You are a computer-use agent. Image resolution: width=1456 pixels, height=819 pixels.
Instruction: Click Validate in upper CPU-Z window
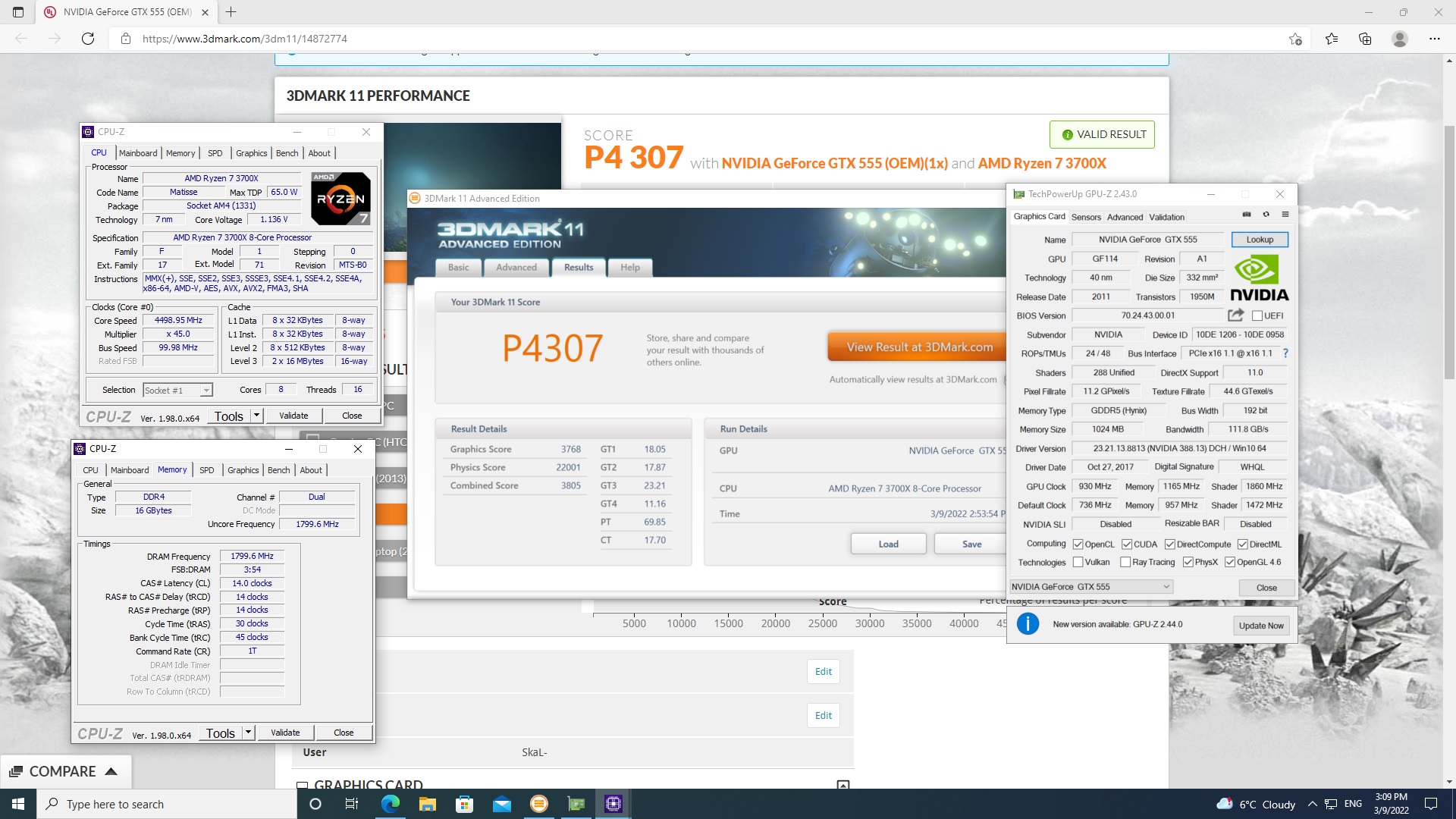[x=293, y=416]
